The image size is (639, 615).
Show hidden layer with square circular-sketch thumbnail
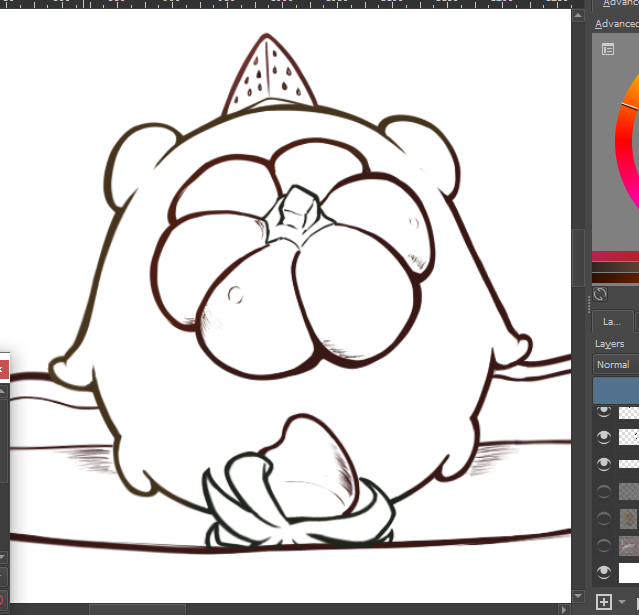point(604,518)
